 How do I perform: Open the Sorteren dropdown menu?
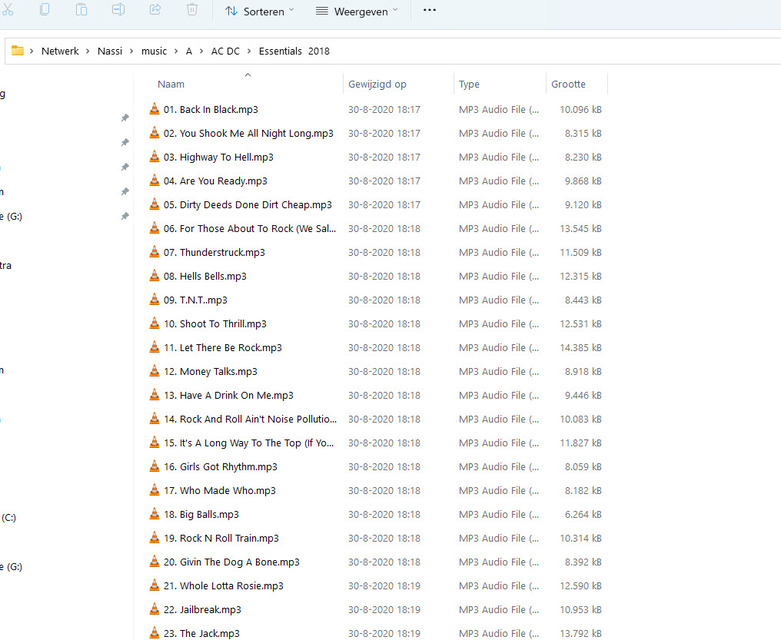pyautogui.click(x=259, y=11)
